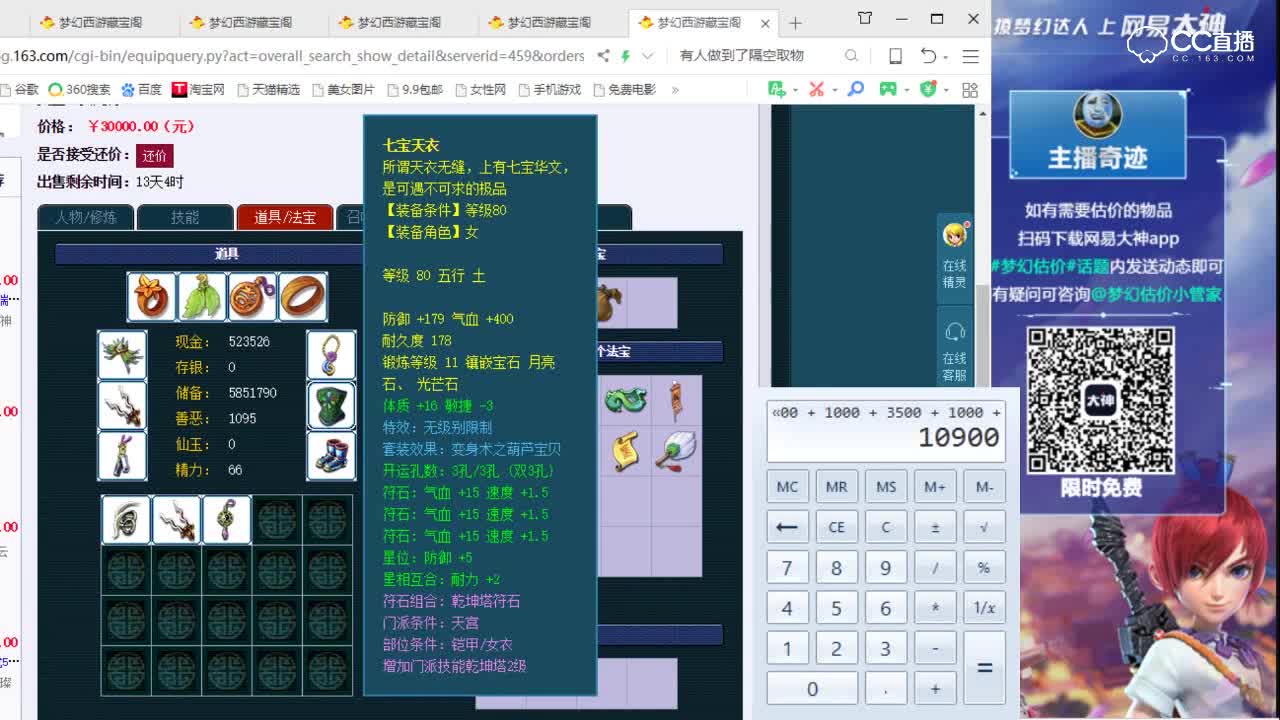Click the 还价 bargain button
This screenshot has width=1280, height=720.
154,155
